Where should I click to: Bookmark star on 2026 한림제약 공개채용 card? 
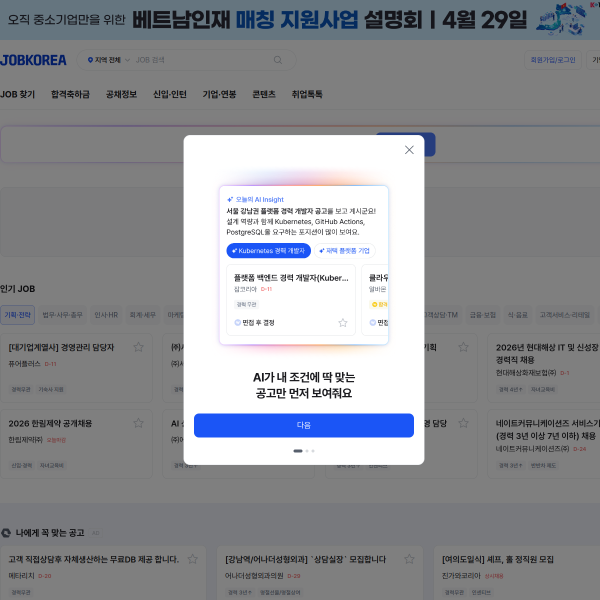(x=138, y=423)
